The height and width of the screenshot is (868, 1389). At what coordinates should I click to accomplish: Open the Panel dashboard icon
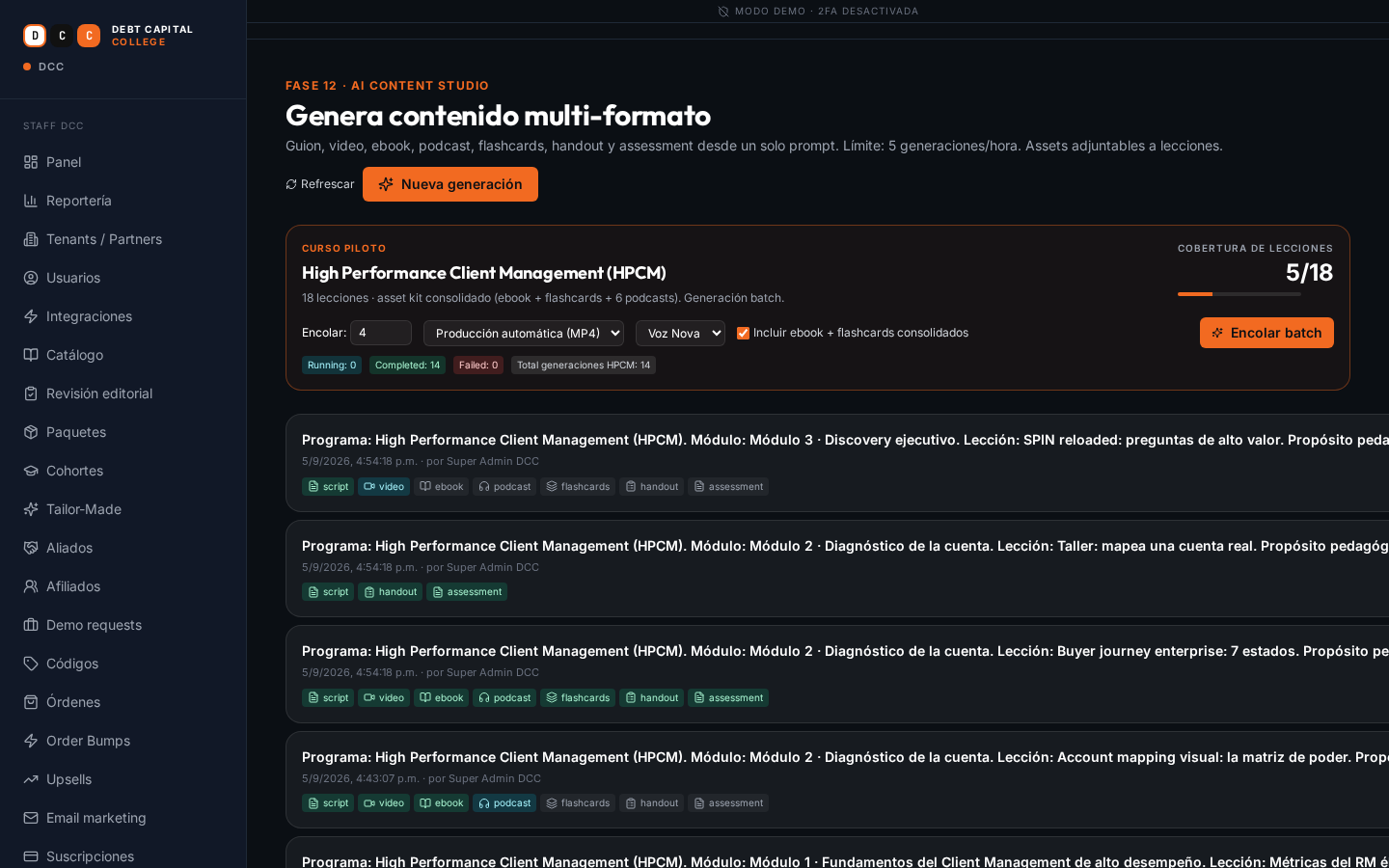click(x=31, y=162)
